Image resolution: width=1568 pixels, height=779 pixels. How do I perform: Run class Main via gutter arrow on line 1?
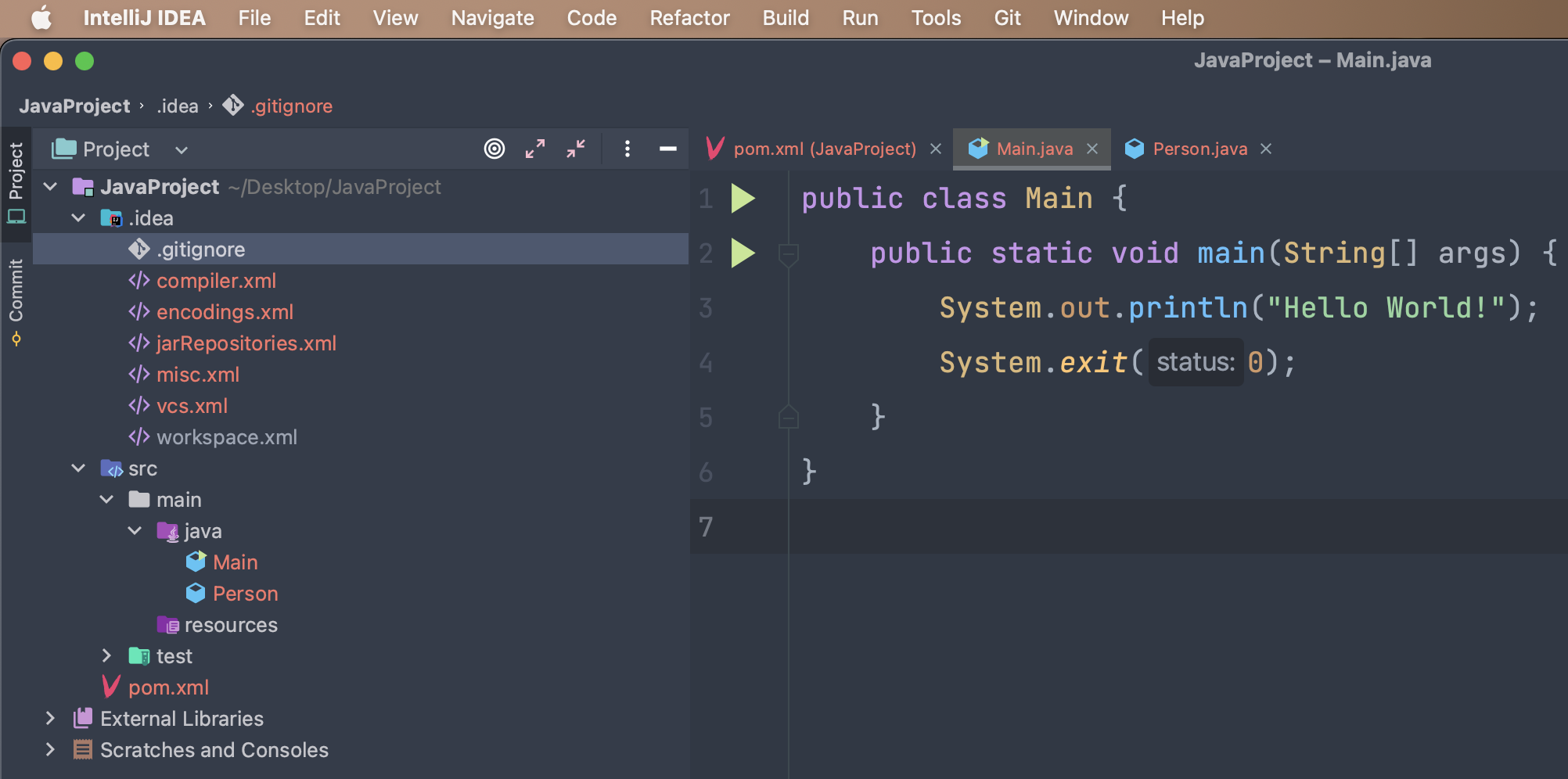[743, 199]
